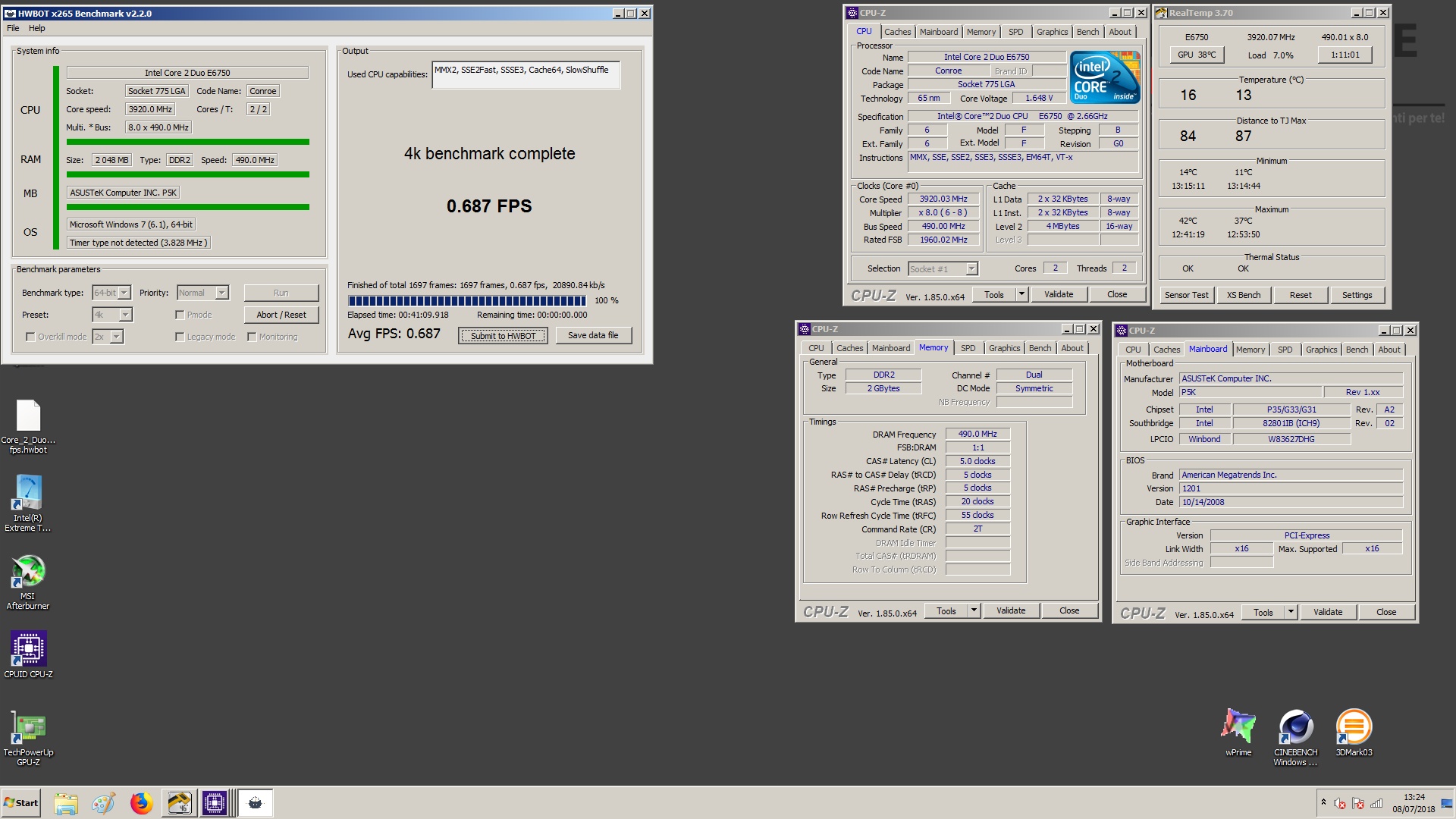Toggle the Monitoring checkbox
Viewport: 1456px width, 819px height.
click(x=252, y=337)
